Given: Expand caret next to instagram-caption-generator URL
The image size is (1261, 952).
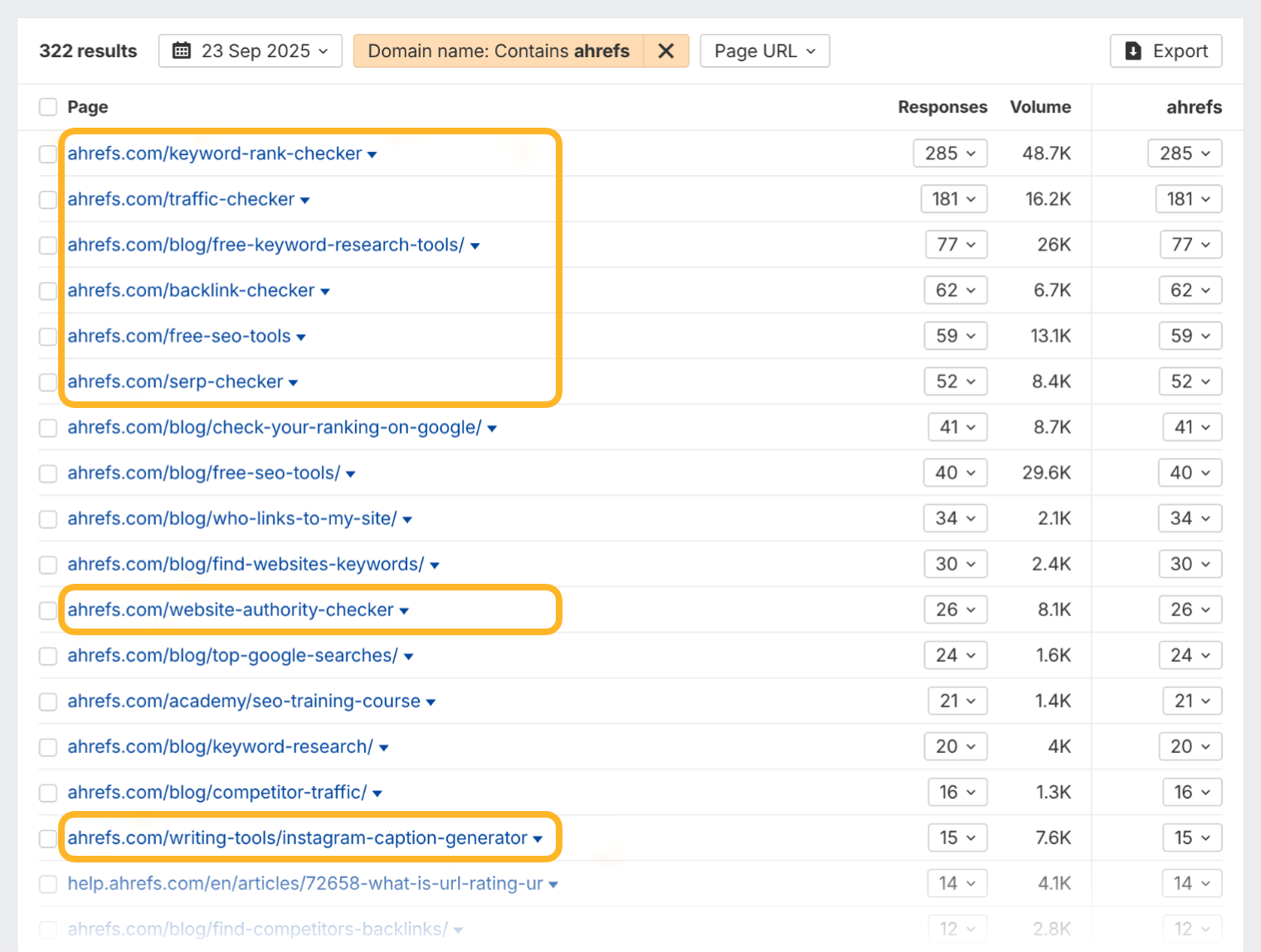Looking at the screenshot, I should [538, 839].
